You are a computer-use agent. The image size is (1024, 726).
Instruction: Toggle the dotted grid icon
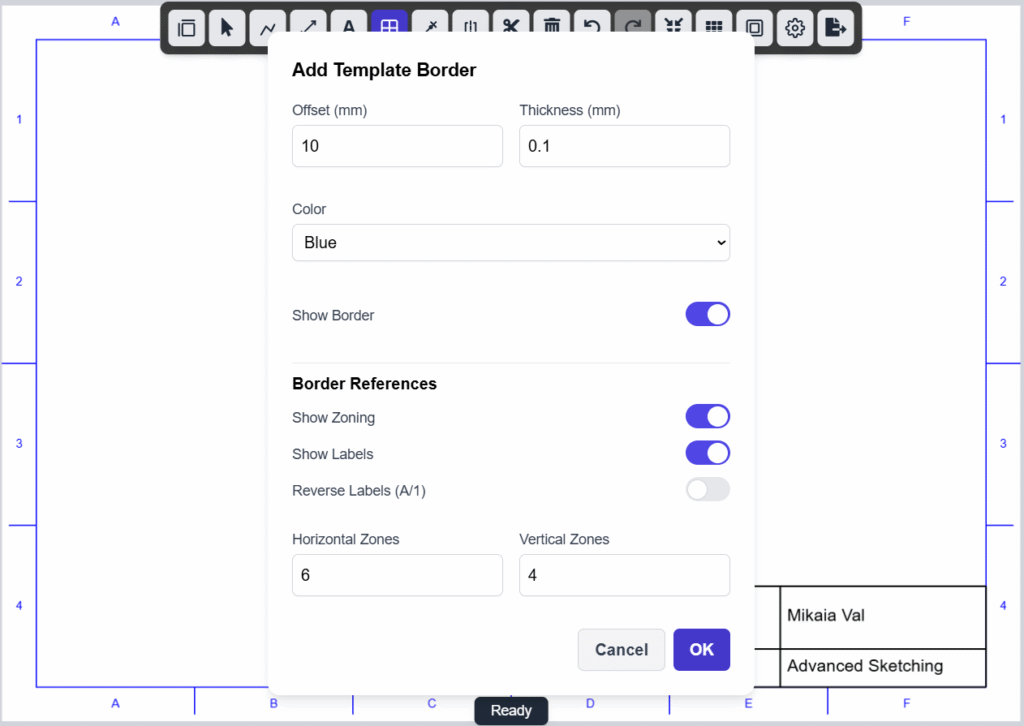pyautogui.click(x=714, y=28)
